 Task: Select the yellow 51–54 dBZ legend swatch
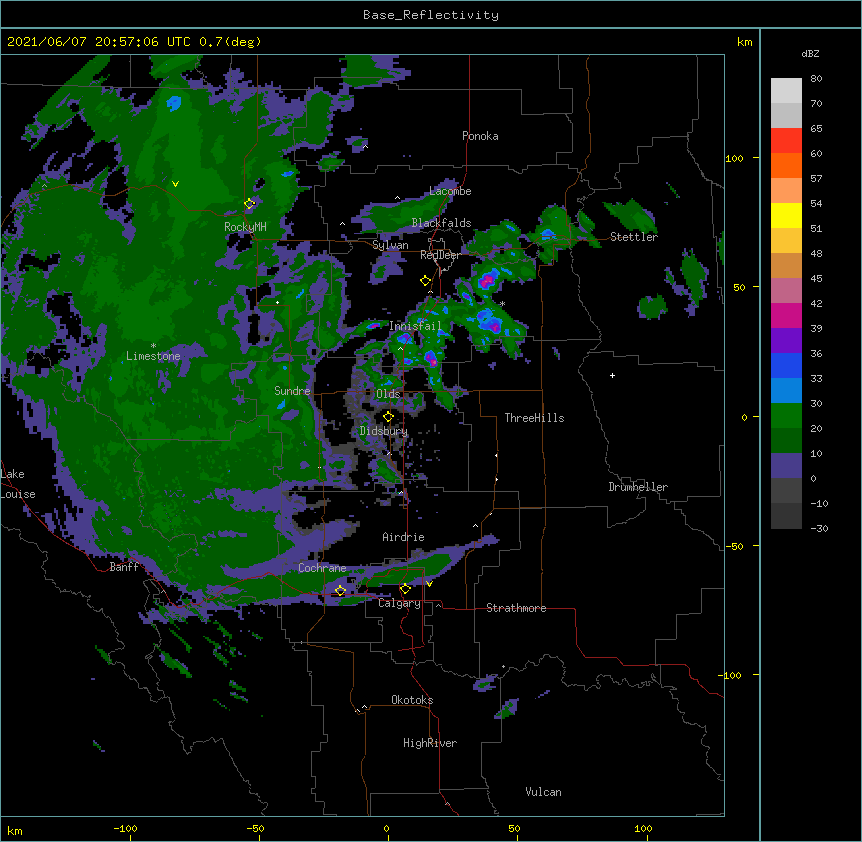coord(786,215)
